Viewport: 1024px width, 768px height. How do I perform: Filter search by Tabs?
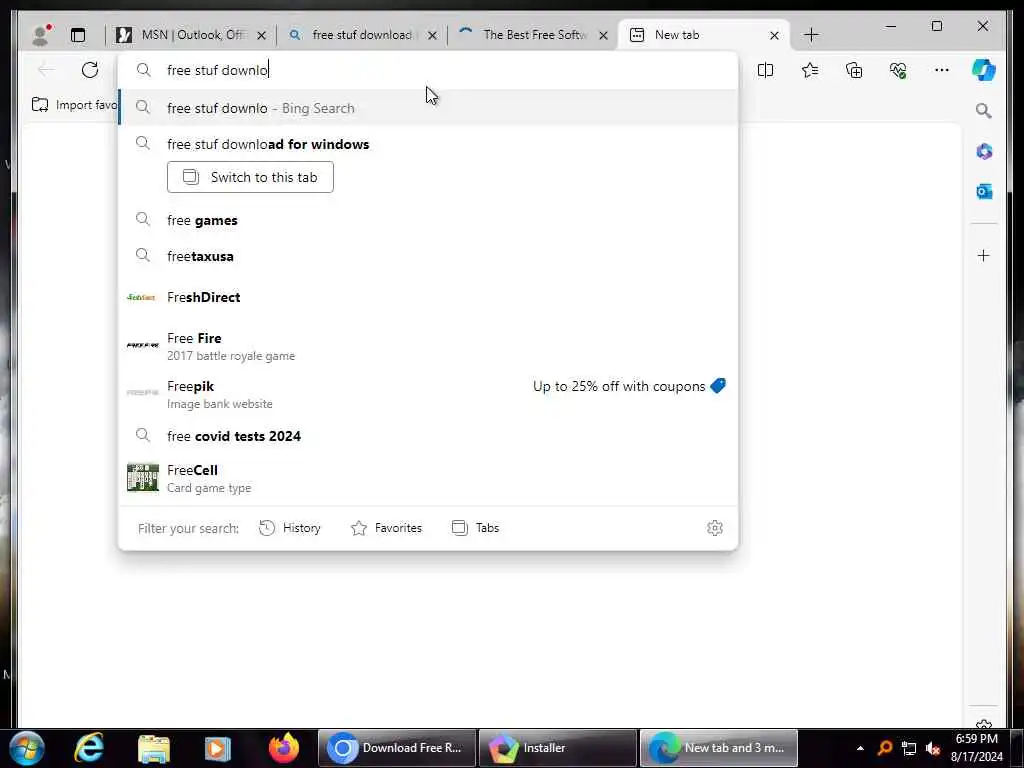[x=475, y=528]
